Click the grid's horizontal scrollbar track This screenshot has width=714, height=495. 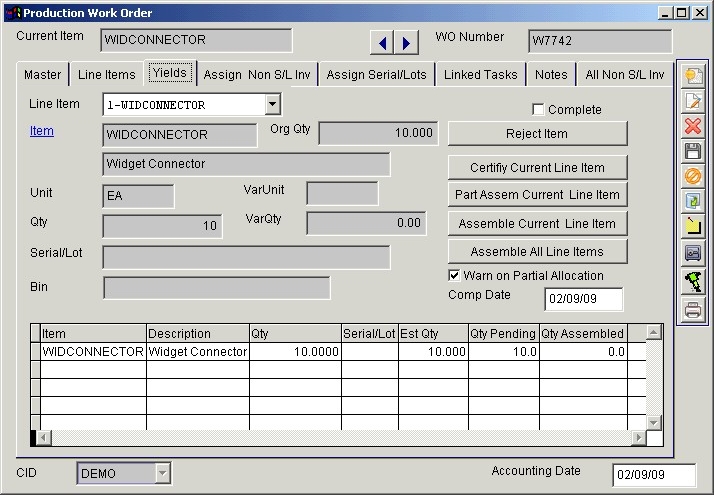[340, 438]
